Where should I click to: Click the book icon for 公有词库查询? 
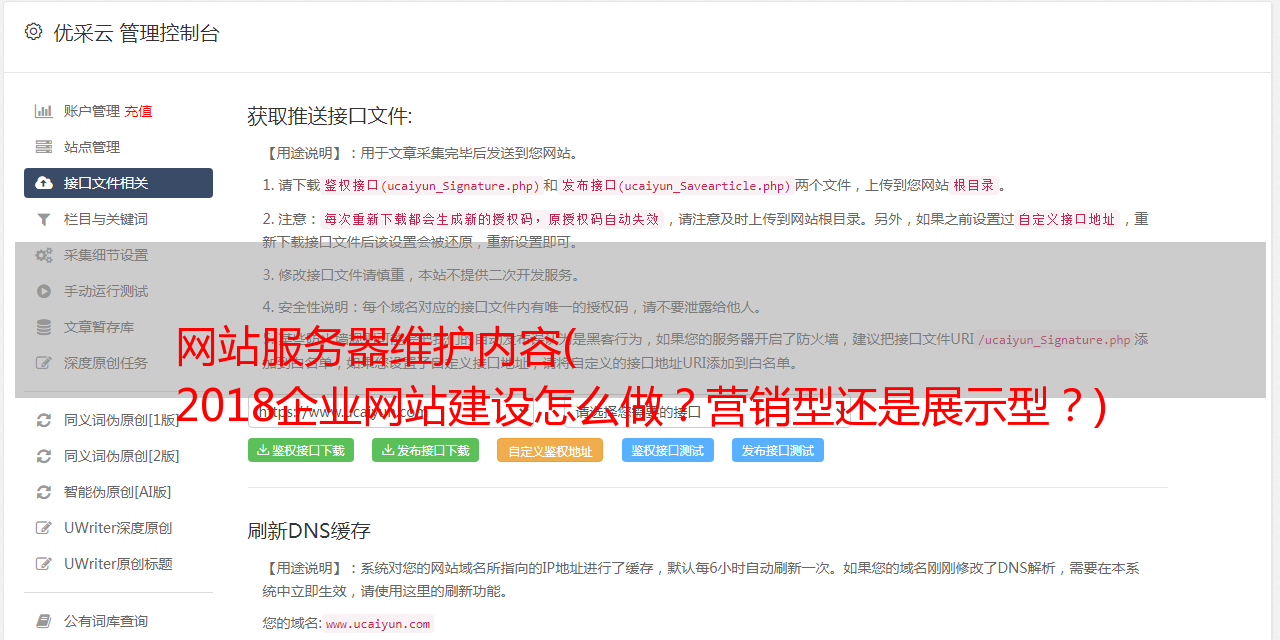tap(44, 621)
